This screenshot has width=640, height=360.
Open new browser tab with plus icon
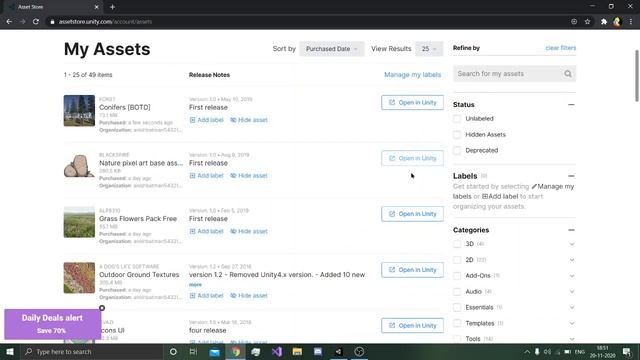coord(112,7)
